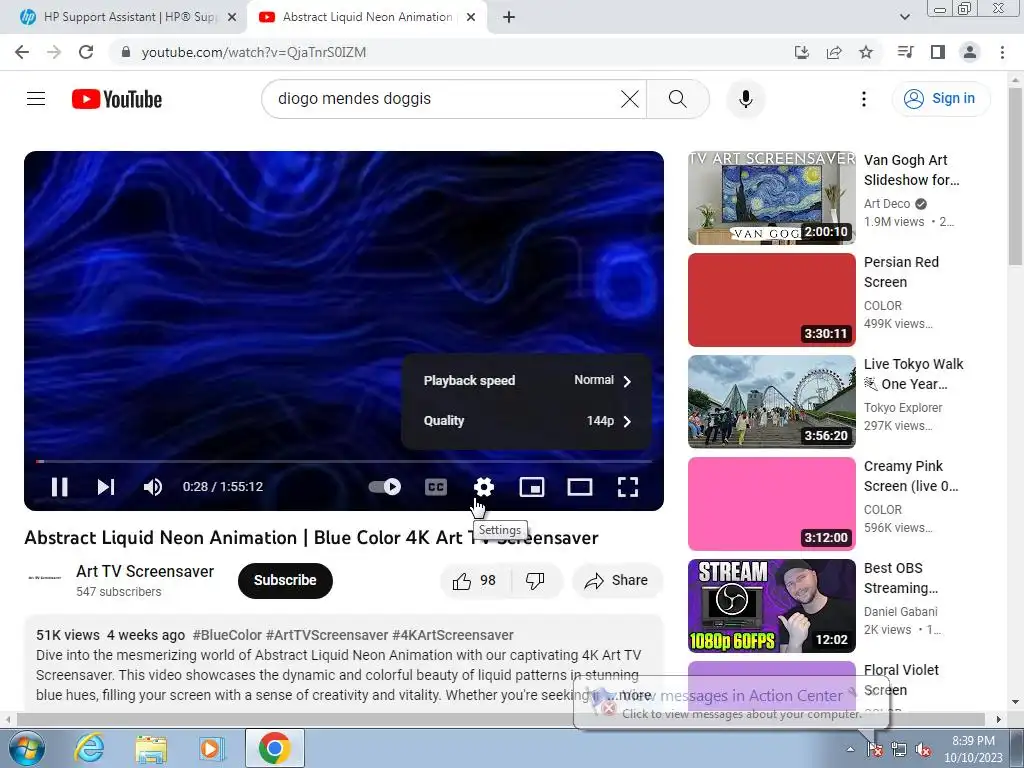Screen dimensions: 1024x768
Task: Go back in browser history
Action: point(22,52)
